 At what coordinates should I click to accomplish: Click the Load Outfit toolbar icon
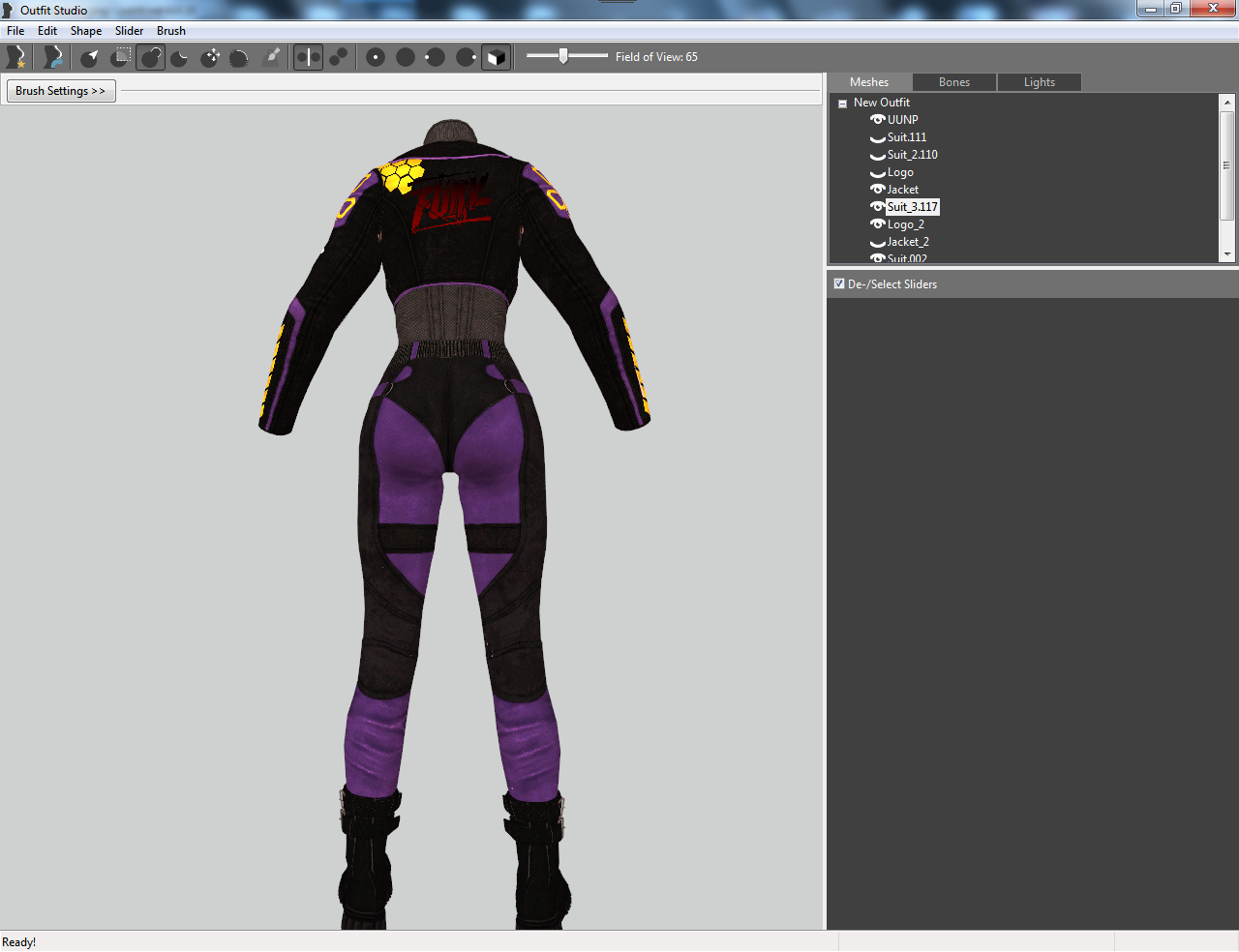[53, 57]
